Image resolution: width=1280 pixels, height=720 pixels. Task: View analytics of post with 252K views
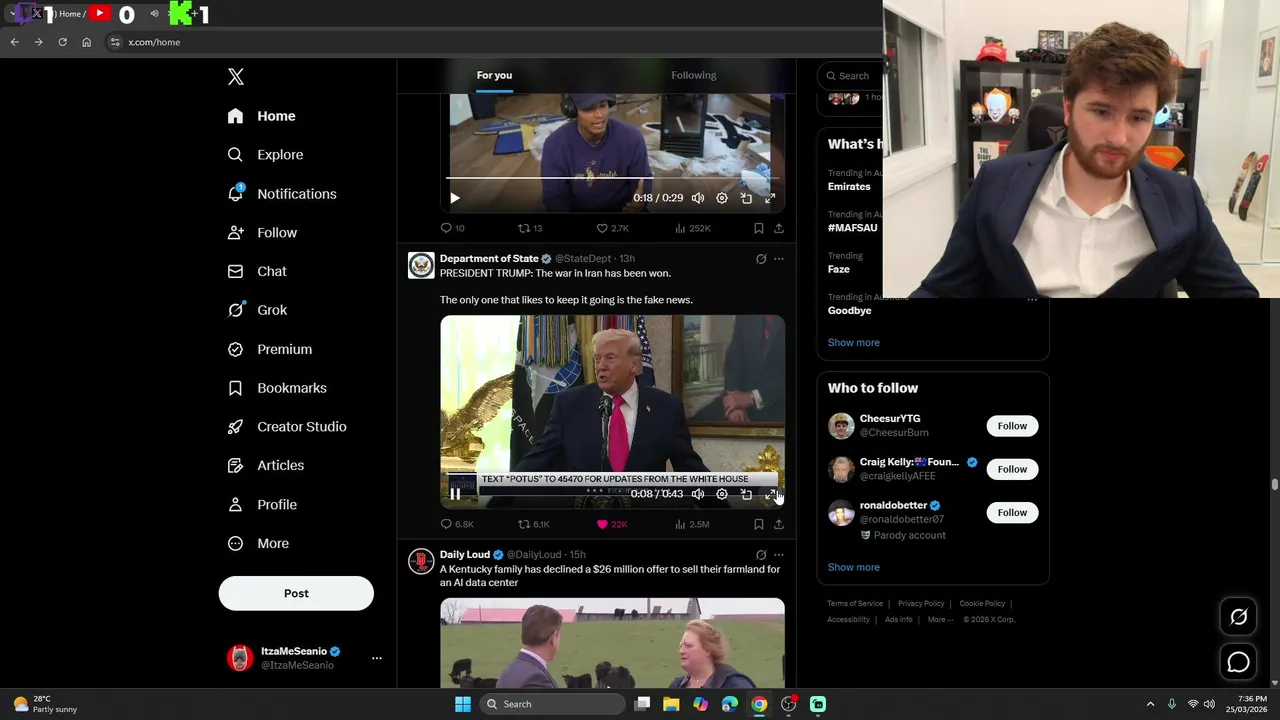pyautogui.click(x=692, y=228)
